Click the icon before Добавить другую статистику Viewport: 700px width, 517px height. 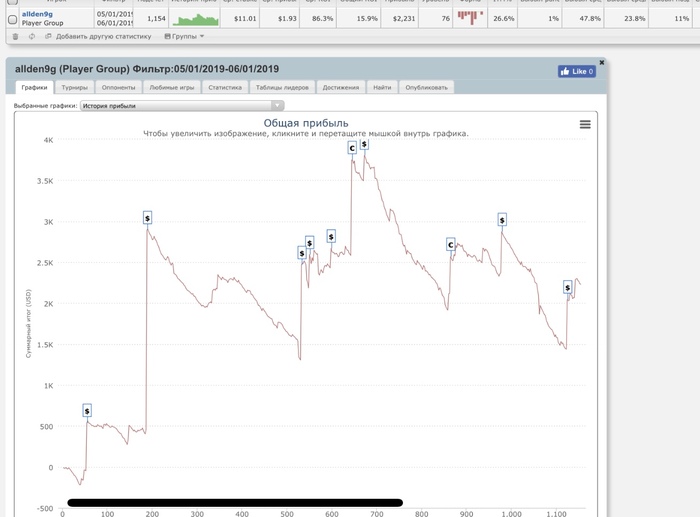(x=48, y=36)
